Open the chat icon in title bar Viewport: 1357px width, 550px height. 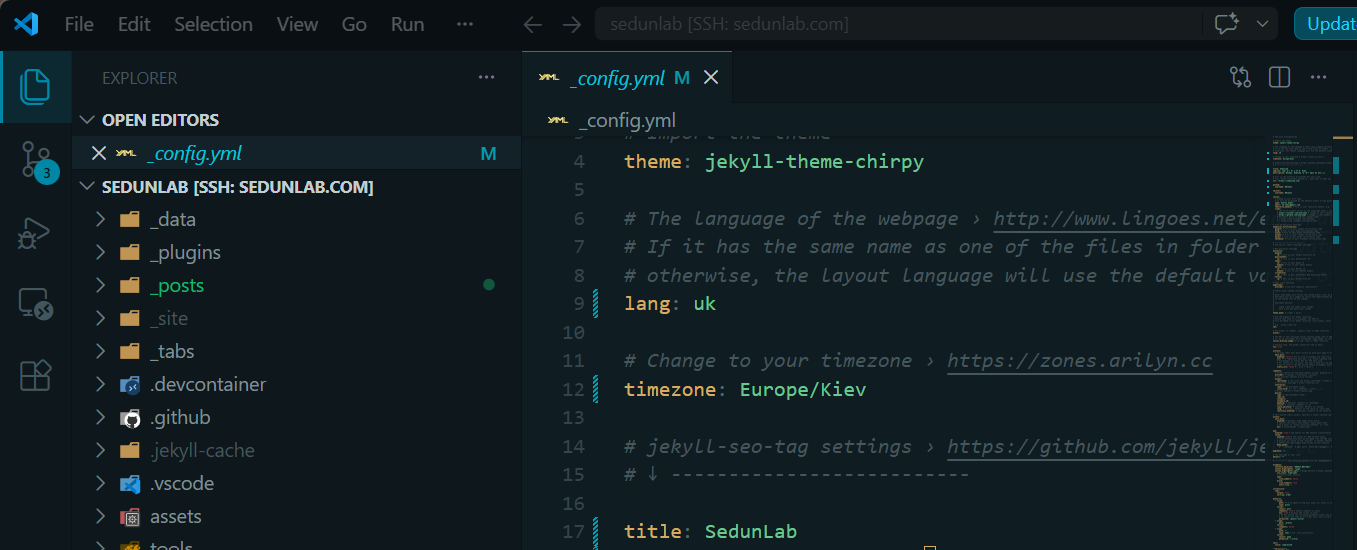pos(1227,25)
